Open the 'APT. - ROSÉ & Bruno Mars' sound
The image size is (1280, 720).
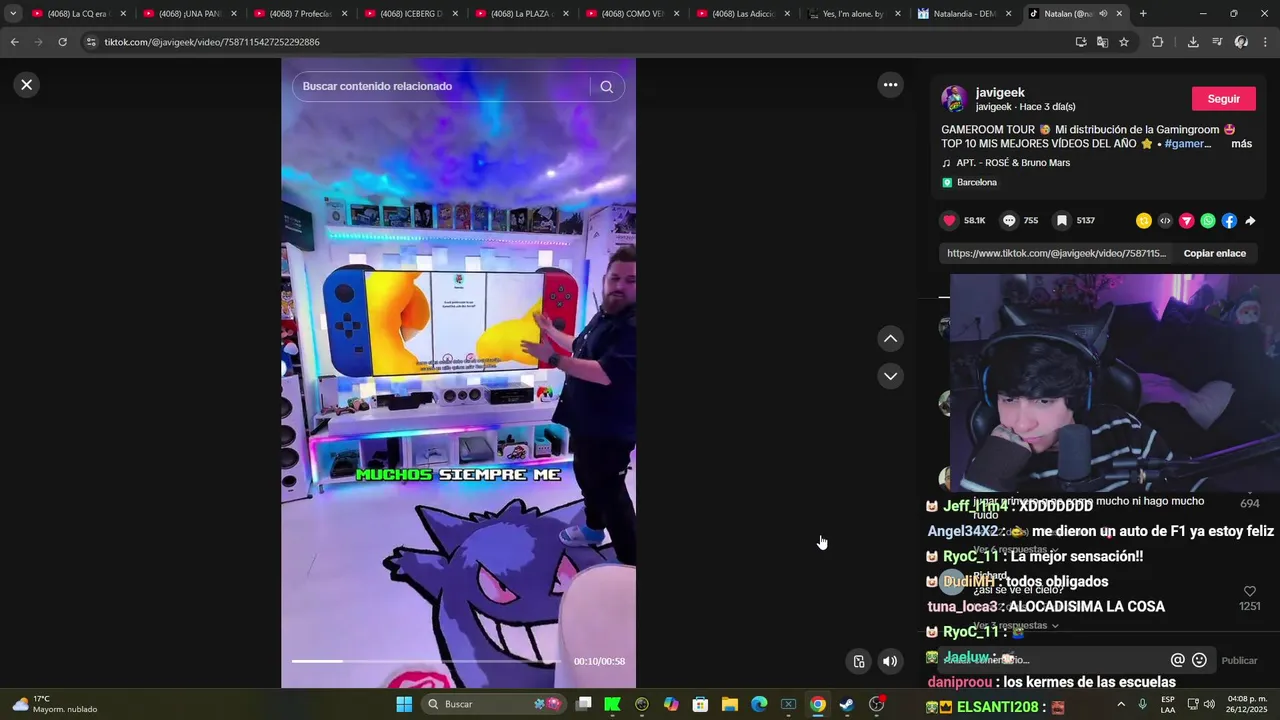(x=1013, y=163)
